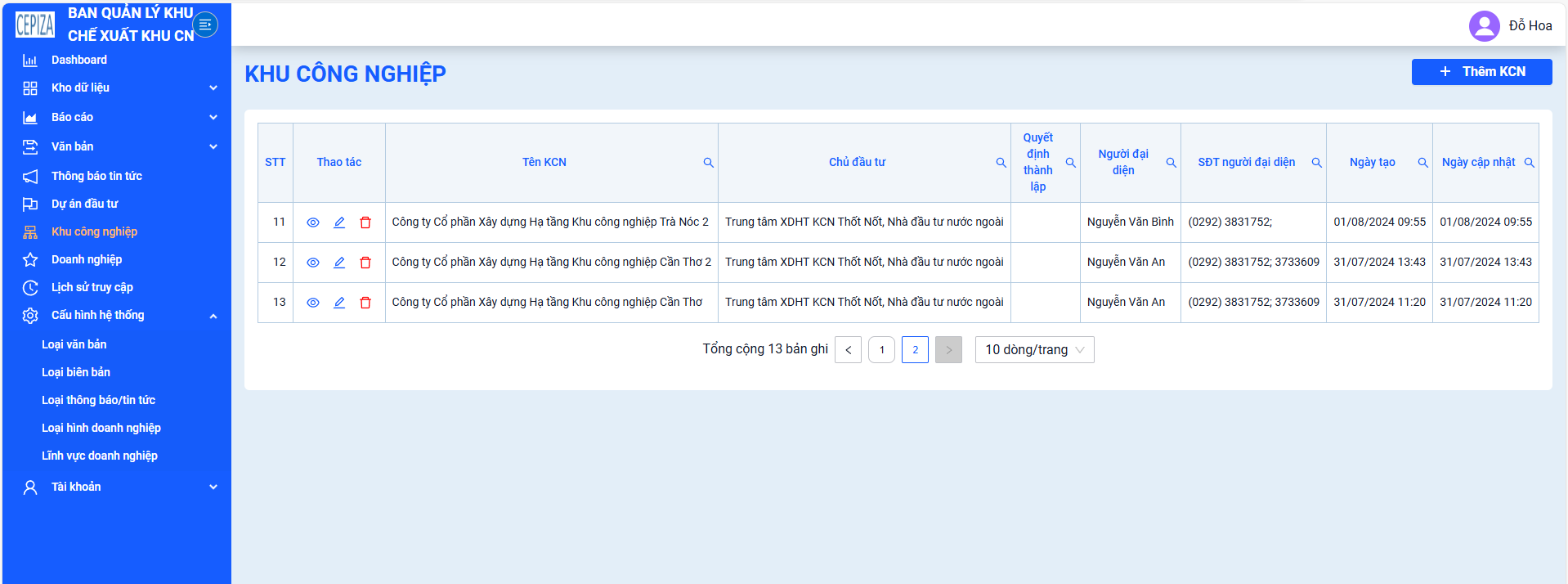Click the Báo cáo chart icon

click(x=30, y=117)
